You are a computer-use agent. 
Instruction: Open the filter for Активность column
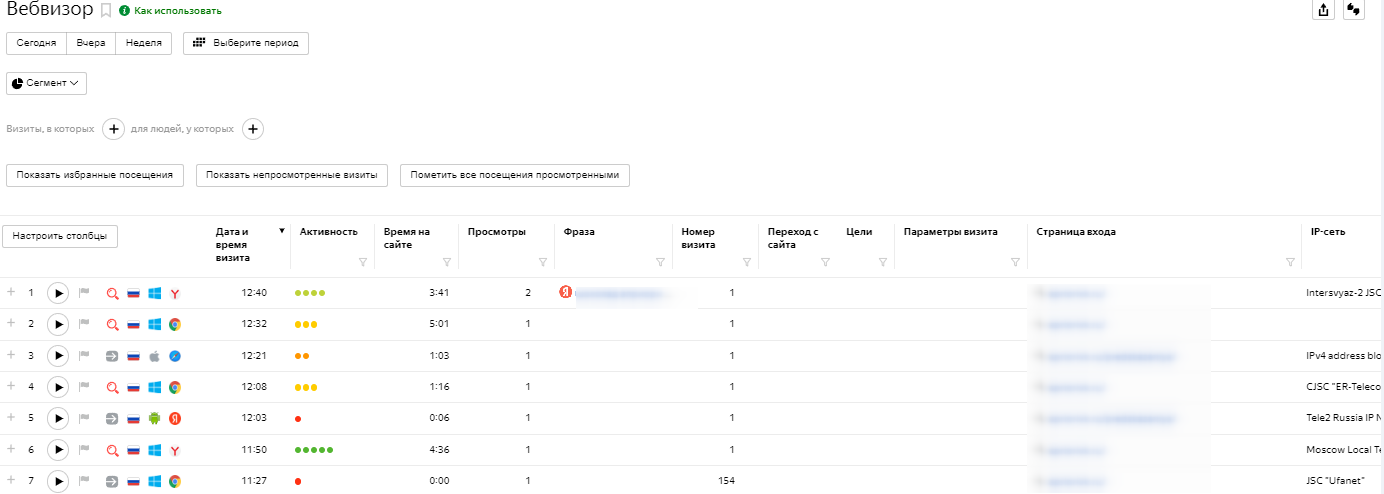[362, 262]
